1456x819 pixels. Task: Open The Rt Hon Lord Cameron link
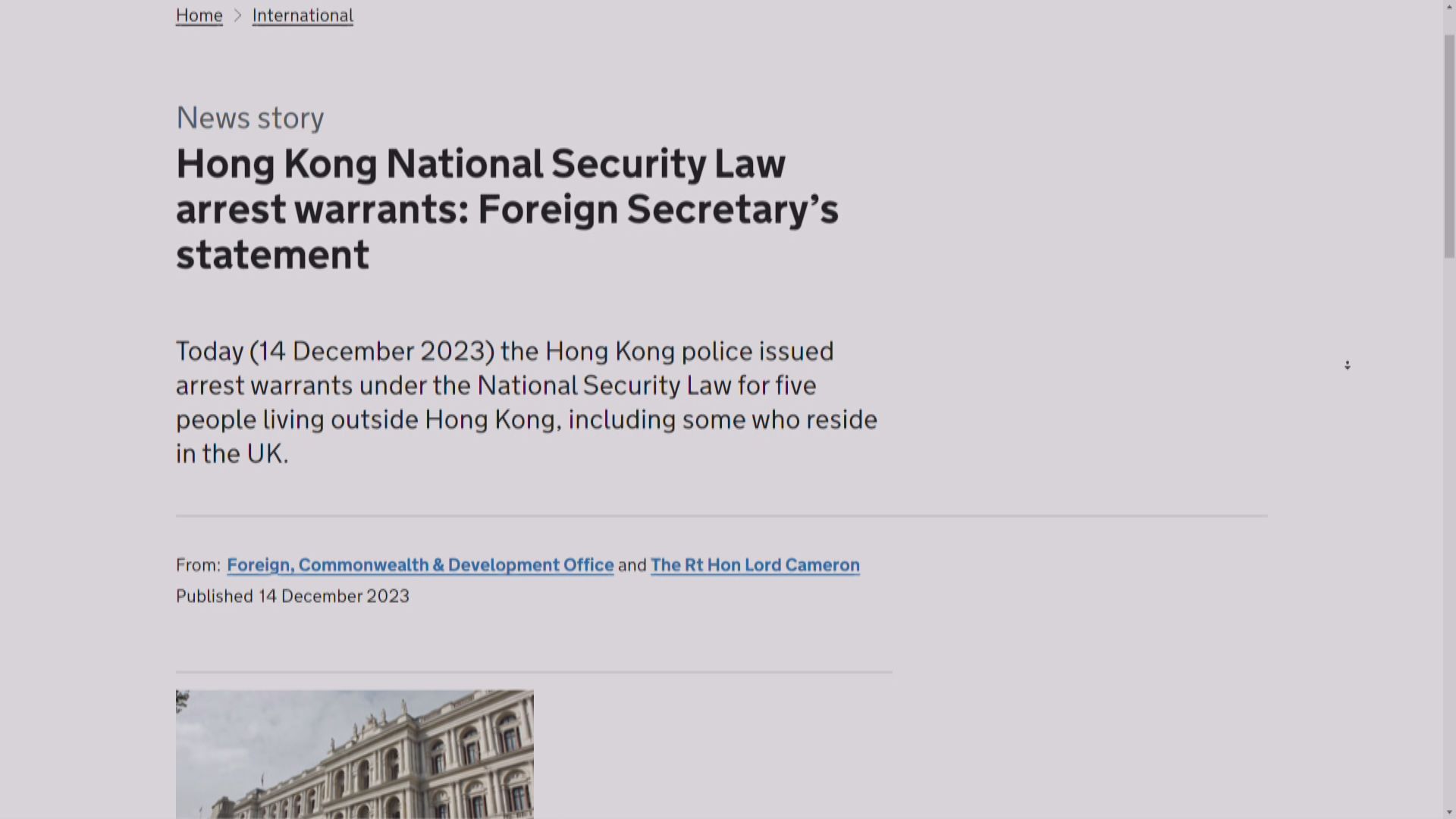point(755,565)
